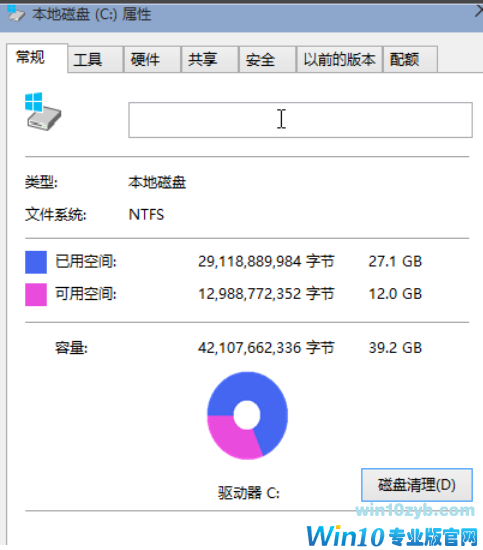Image resolution: width=483 pixels, height=550 pixels.
Task: Click the 12,988,772,352 字节 free value
Action: point(266,294)
